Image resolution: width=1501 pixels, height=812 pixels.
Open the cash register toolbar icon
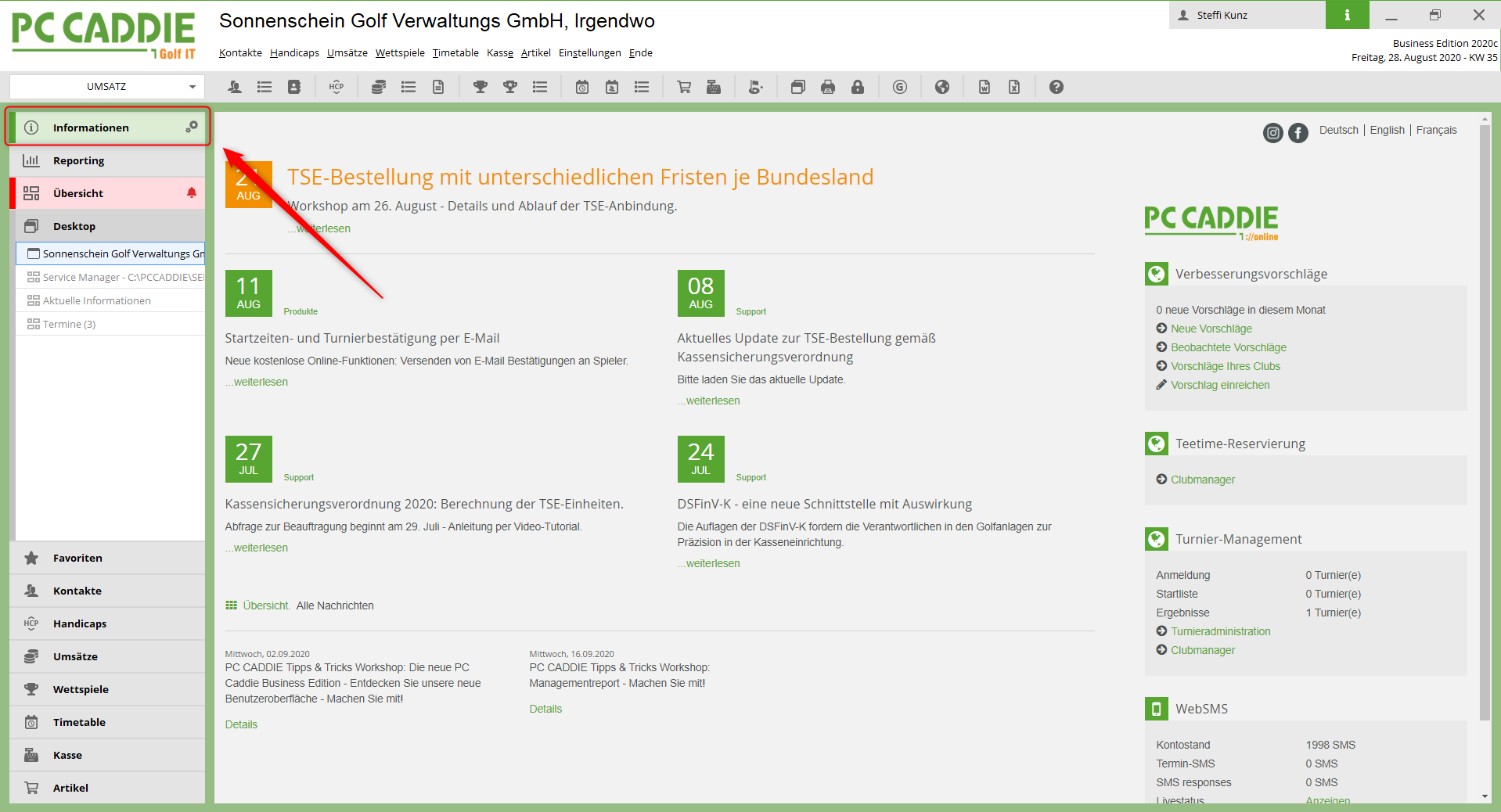click(714, 87)
